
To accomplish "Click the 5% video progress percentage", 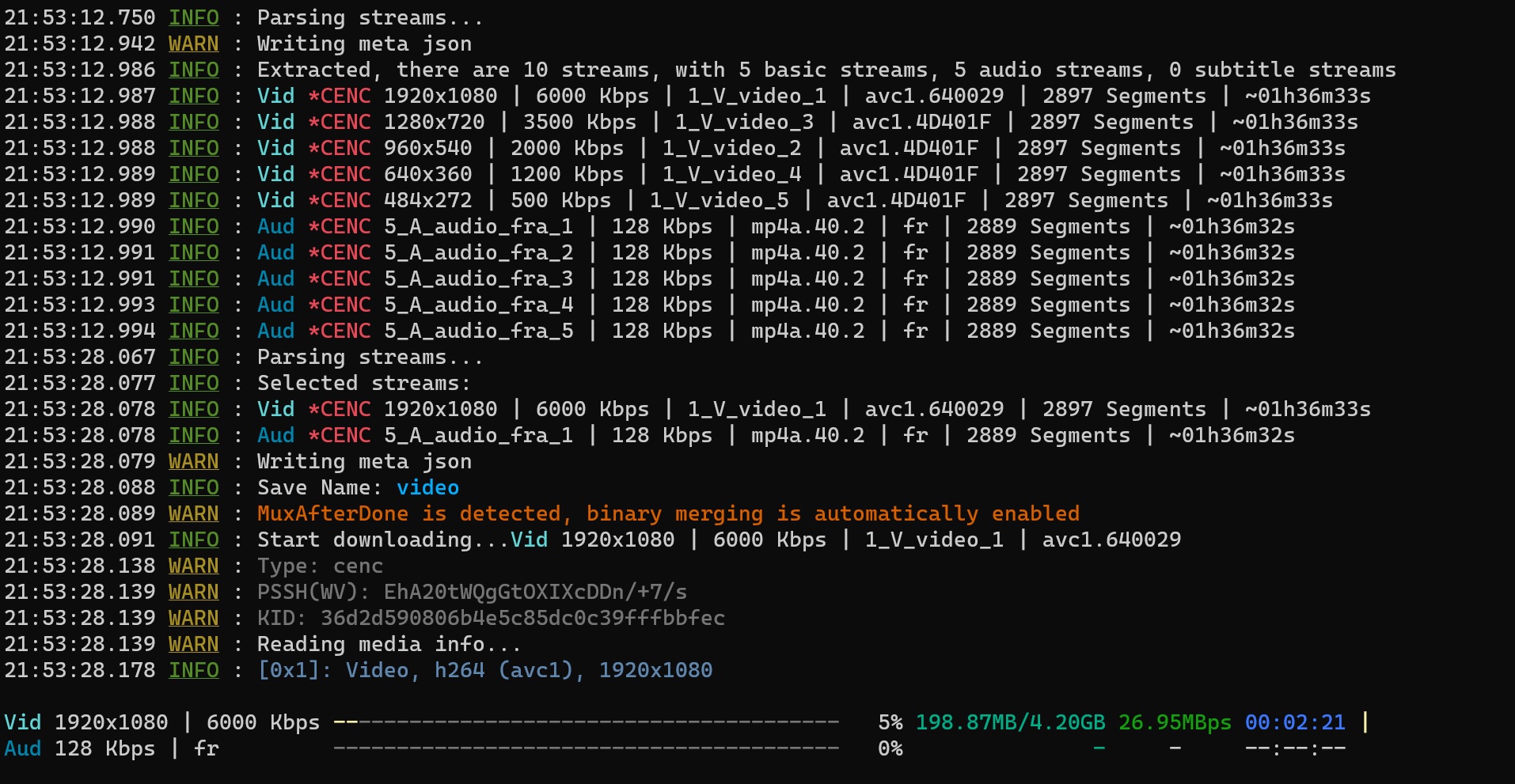I will (x=890, y=722).
